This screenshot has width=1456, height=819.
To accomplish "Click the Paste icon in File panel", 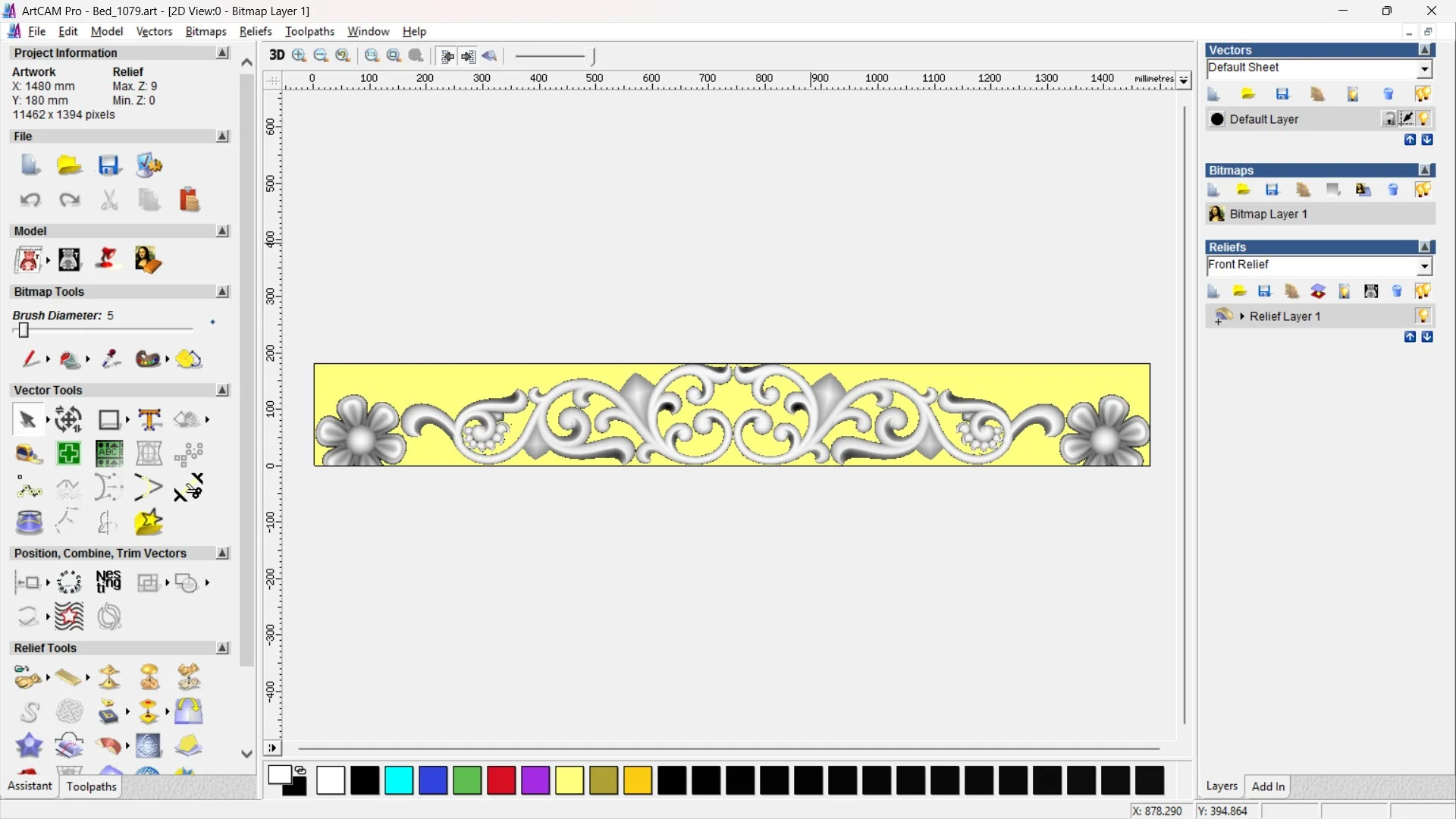I will [x=189, y=199].
